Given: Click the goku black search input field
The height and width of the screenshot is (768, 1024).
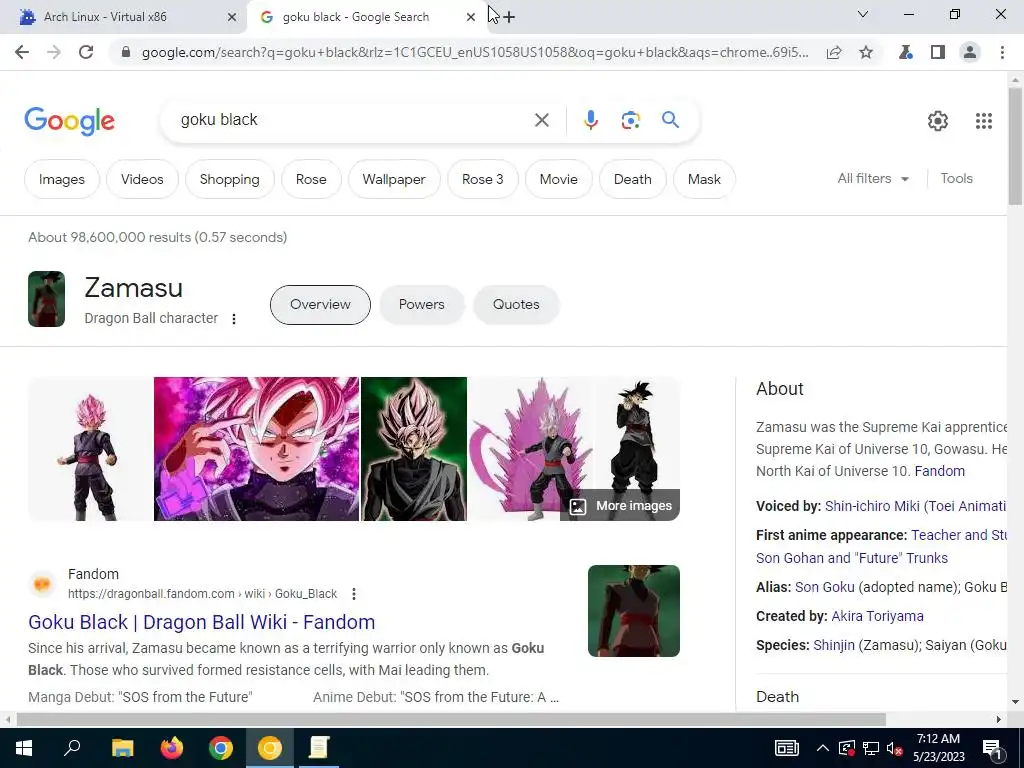Looking at the screenshot, I should pyautogui.click(x=353, y=120).
